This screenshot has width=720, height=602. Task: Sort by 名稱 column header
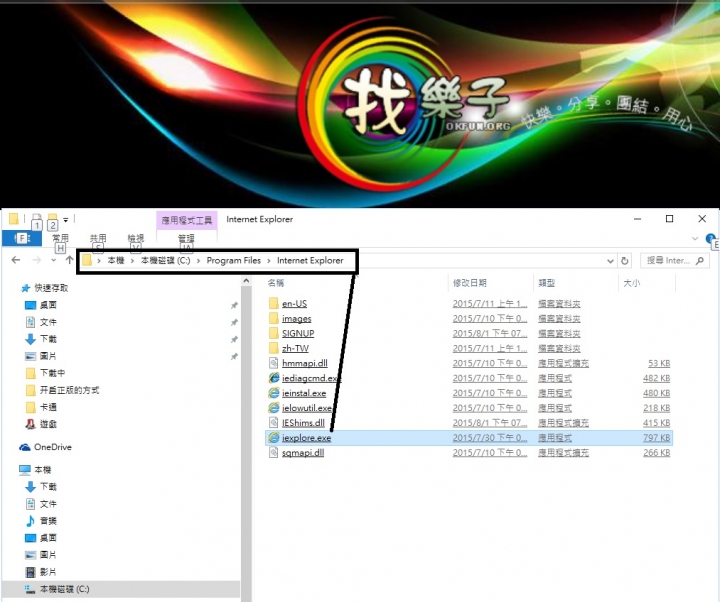276,283
